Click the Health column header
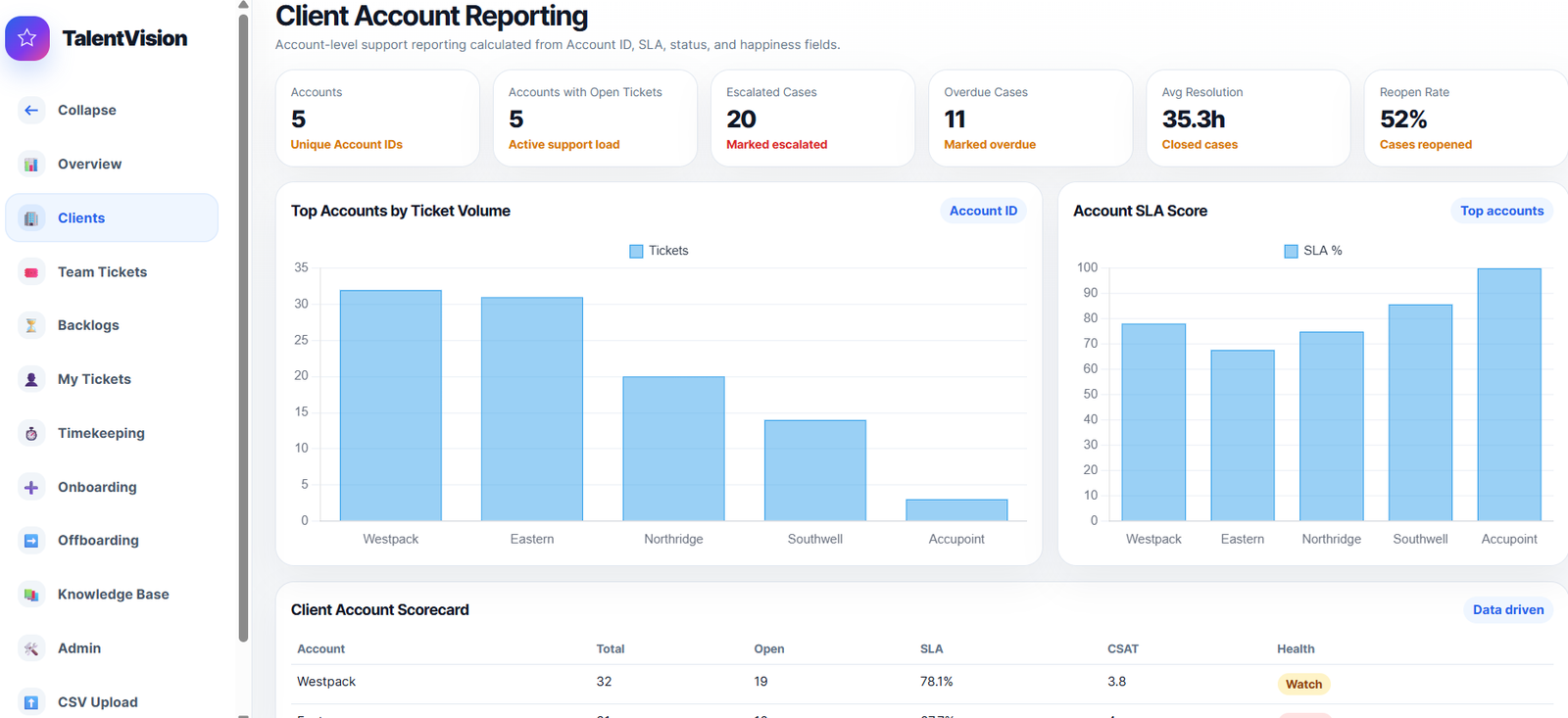 click(x=1296, y=648)
